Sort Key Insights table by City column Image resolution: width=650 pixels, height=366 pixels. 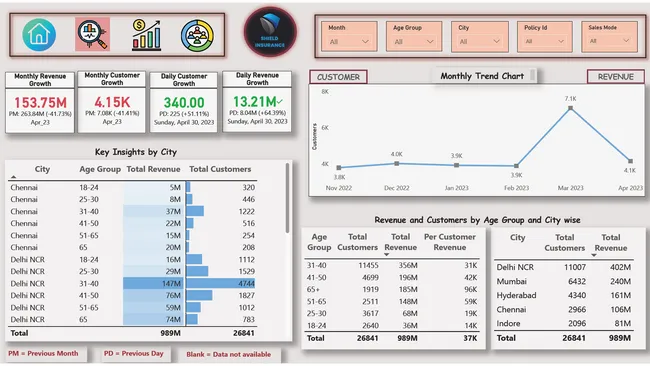pos(42,169)
